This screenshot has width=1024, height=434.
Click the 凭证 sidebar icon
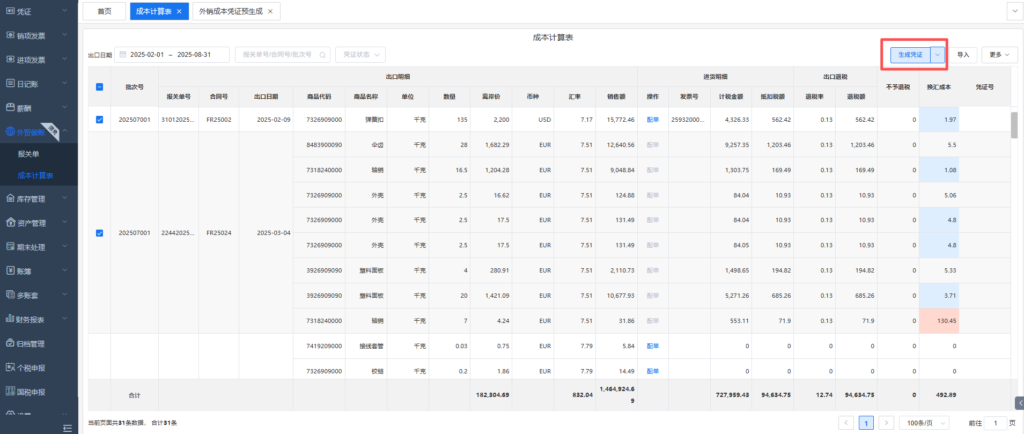(9, 11)
